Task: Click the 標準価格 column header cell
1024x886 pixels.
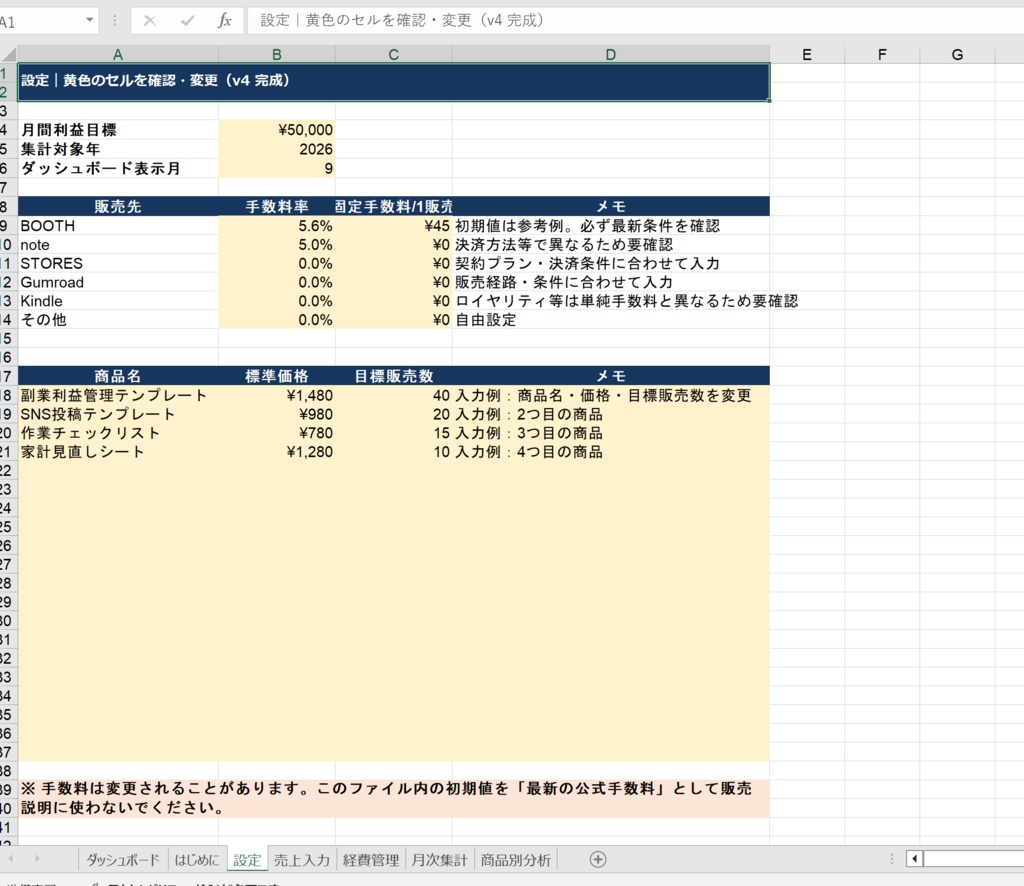Action: point(277,376)
